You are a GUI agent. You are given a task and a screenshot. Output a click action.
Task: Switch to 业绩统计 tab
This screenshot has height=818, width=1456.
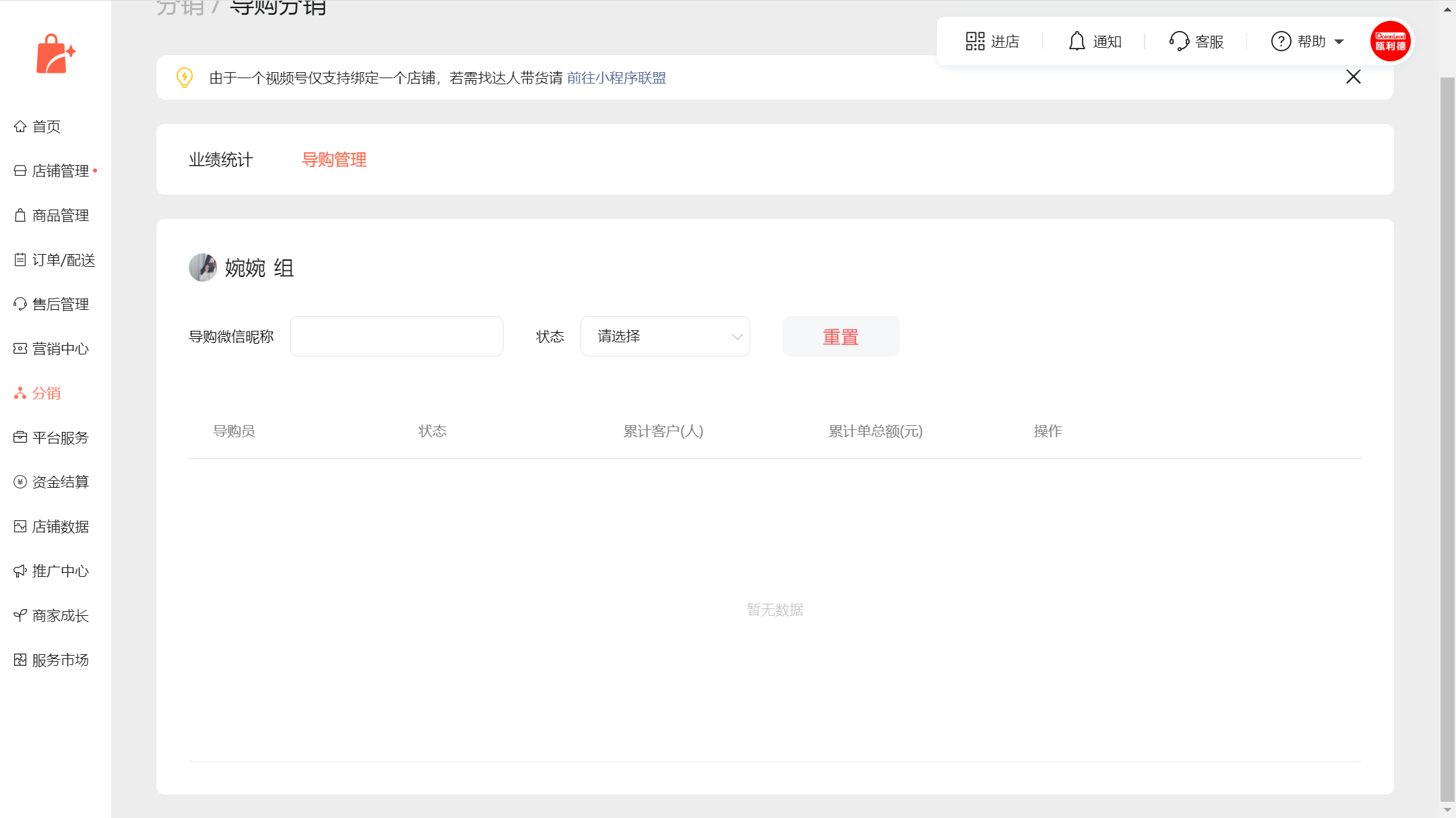pos(220,160)
